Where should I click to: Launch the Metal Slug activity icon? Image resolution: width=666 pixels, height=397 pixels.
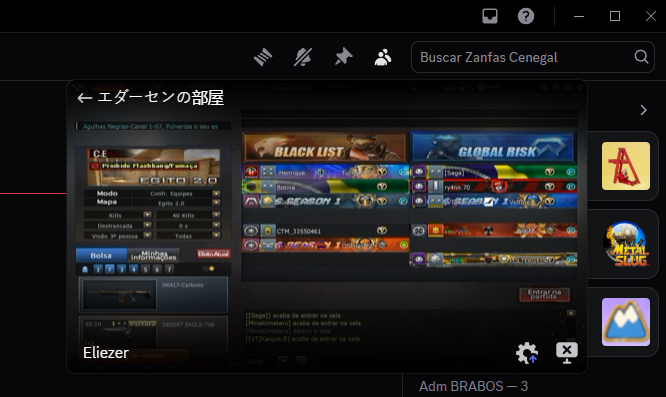626,244
